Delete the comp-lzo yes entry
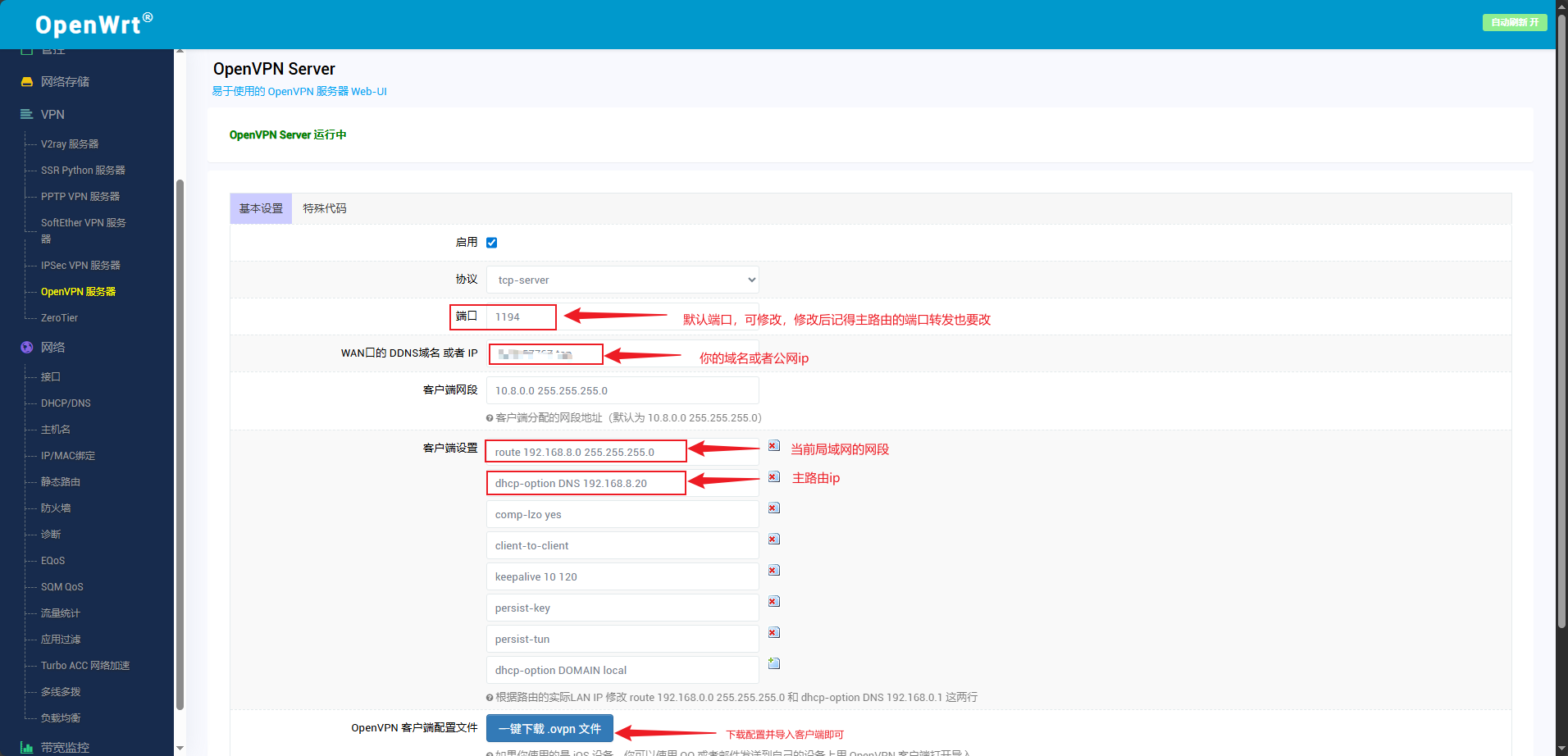Screen dimensions: 1568x756 pyautogui.click(x=773, y=508)
